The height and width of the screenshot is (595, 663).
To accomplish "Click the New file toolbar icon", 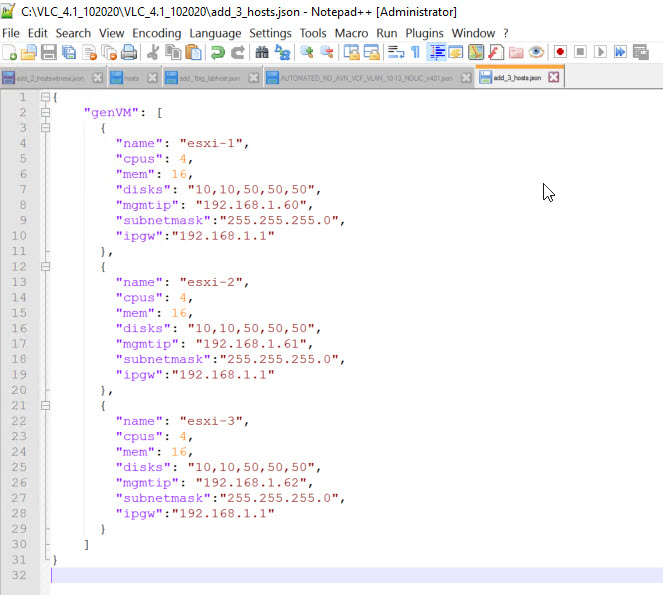I will pos(9,52).
